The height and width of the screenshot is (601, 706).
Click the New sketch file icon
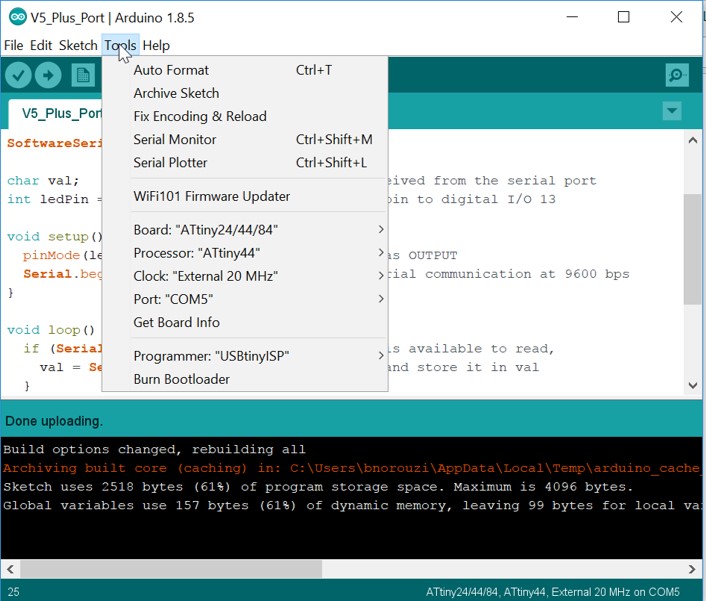pos(83,75)
